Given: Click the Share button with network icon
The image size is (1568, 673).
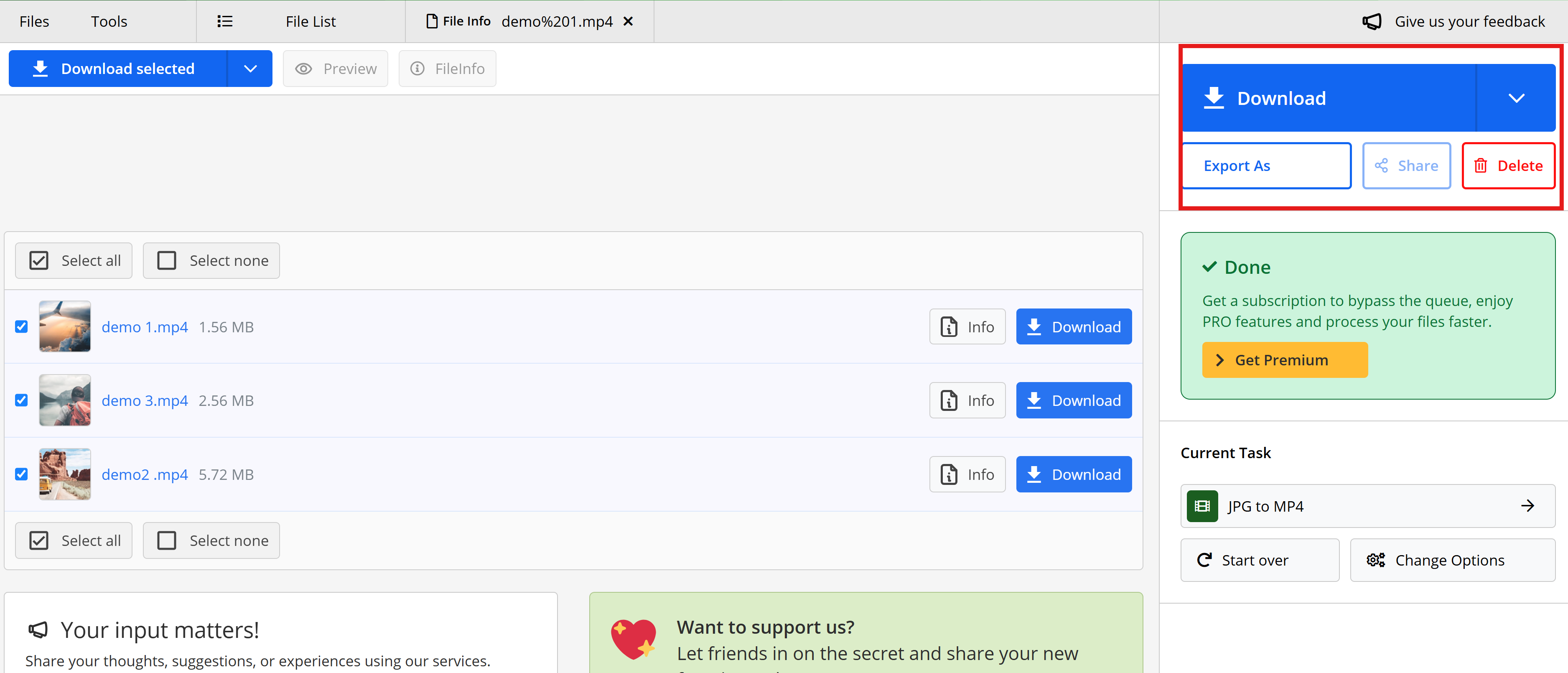Looking at the screenshot, I should pos(1406,166).
